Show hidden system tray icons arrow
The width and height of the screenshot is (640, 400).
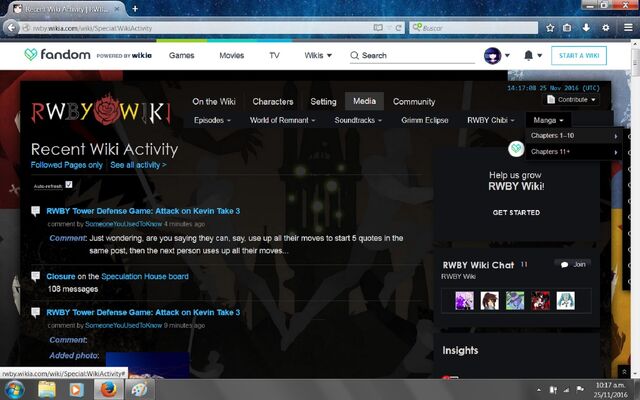[x=539, y=390]
